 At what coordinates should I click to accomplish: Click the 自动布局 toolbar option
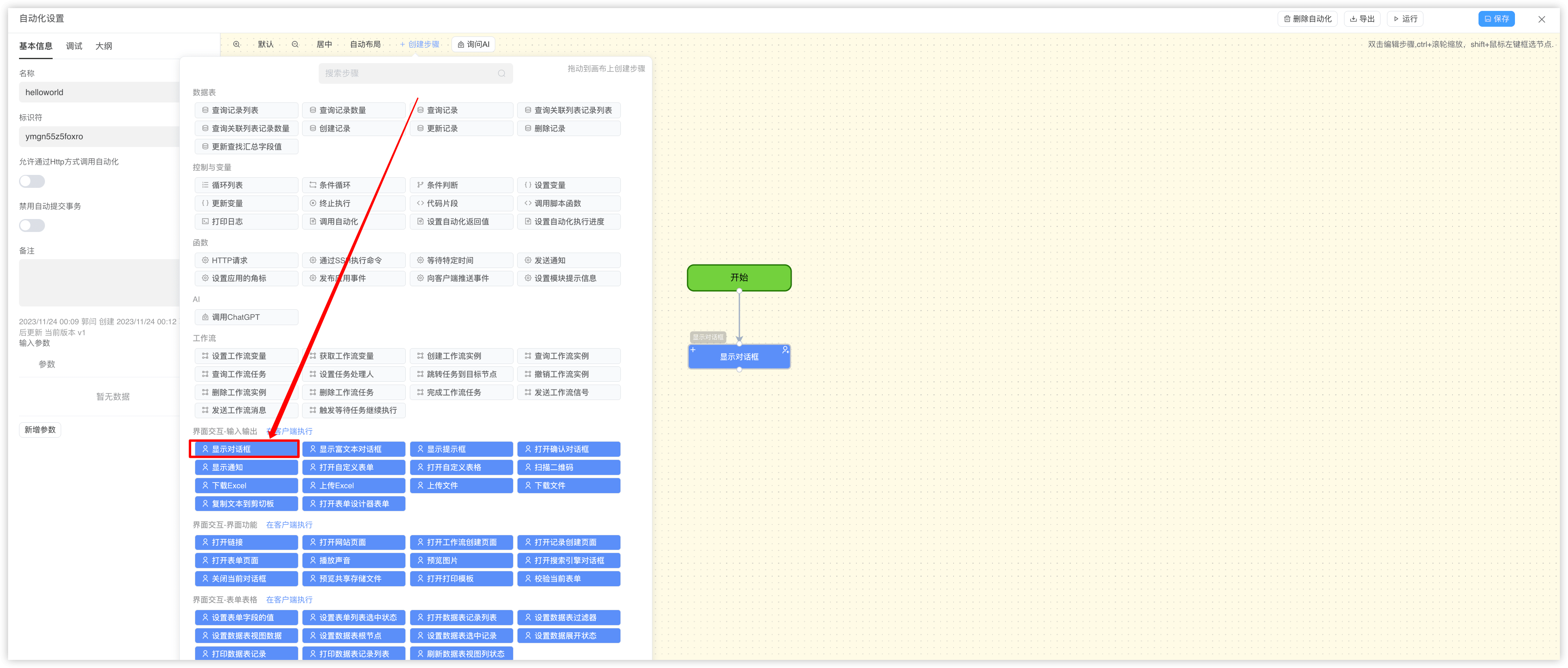click(365, 45)
